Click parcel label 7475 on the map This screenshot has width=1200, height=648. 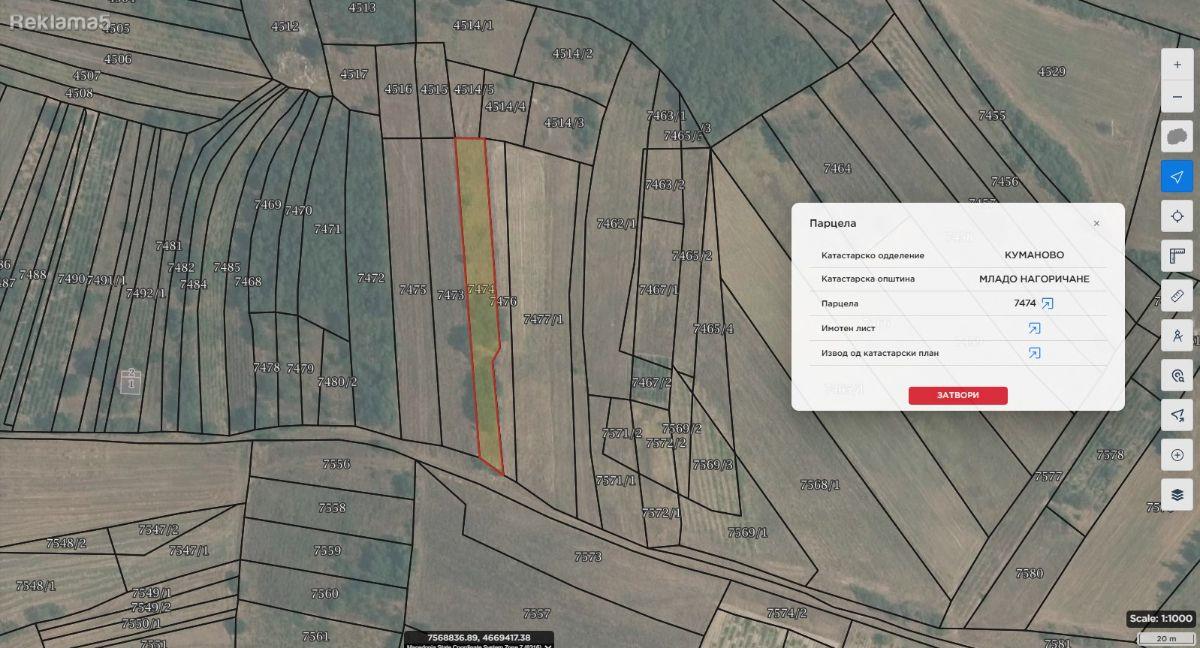click(413, 290)
